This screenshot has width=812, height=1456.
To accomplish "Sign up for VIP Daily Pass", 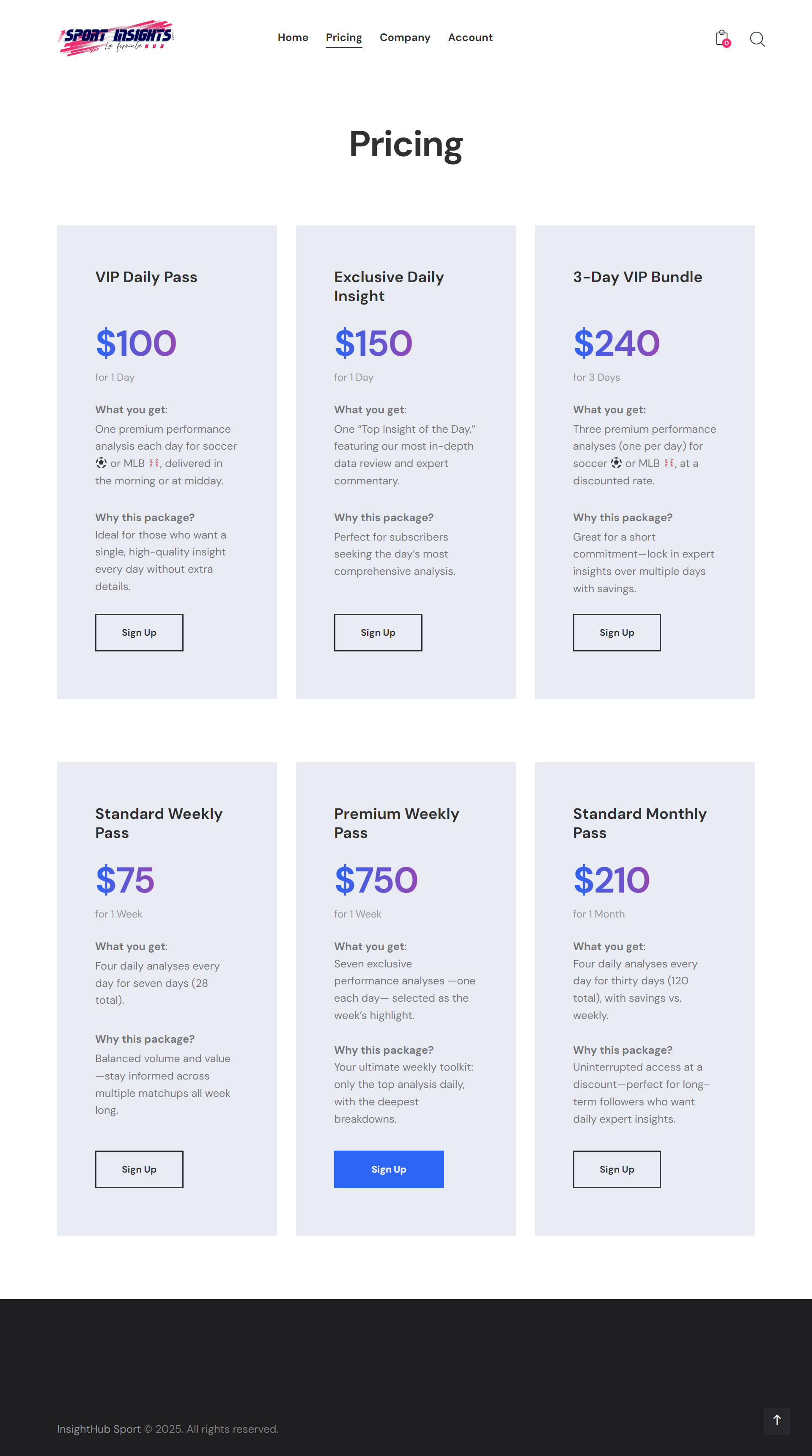I will click(x=139, y=632).
